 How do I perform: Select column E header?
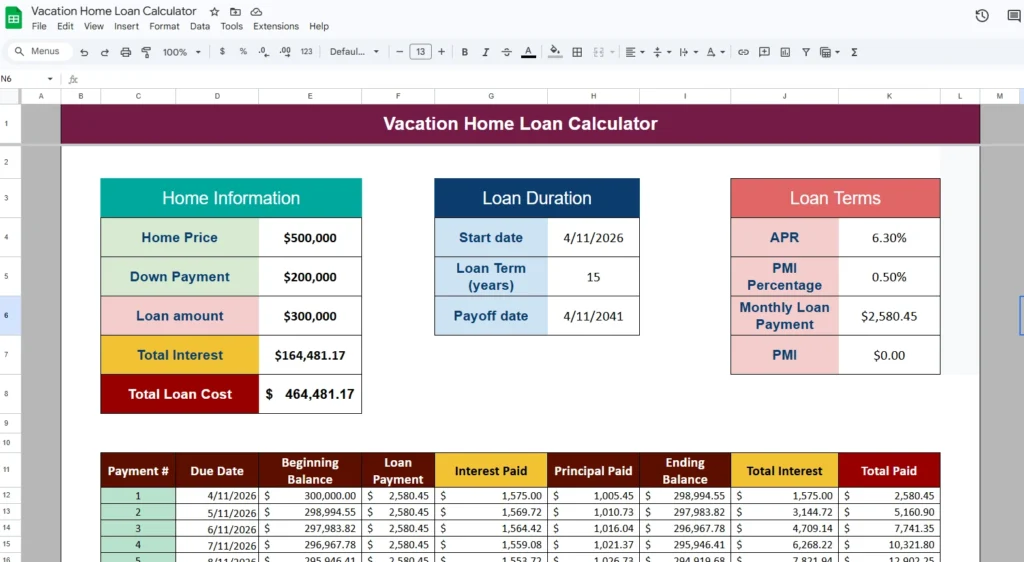[x=310, y=96]
